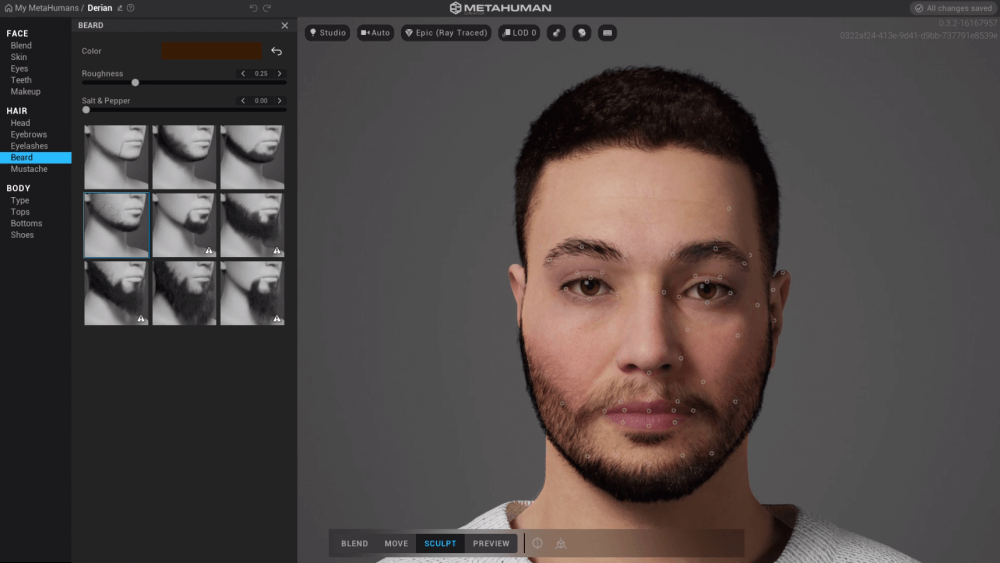The height and width of the screenshot is (563, 1000).
Task: Open Shoes settings in sidebar
Action: pos(22,235)
